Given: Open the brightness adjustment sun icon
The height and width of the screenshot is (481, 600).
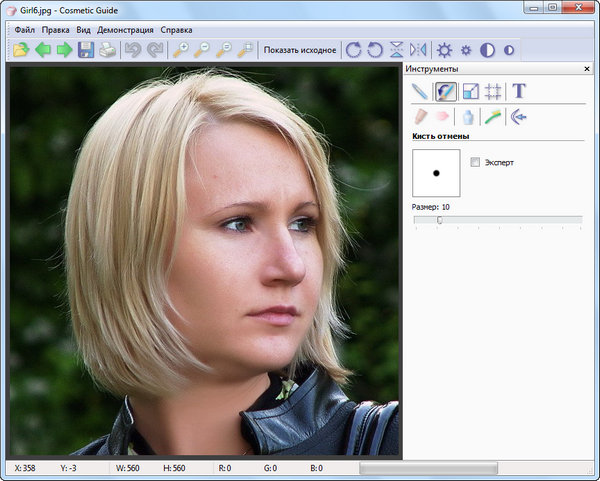Looking at the screenshot, I should [444, 50].
